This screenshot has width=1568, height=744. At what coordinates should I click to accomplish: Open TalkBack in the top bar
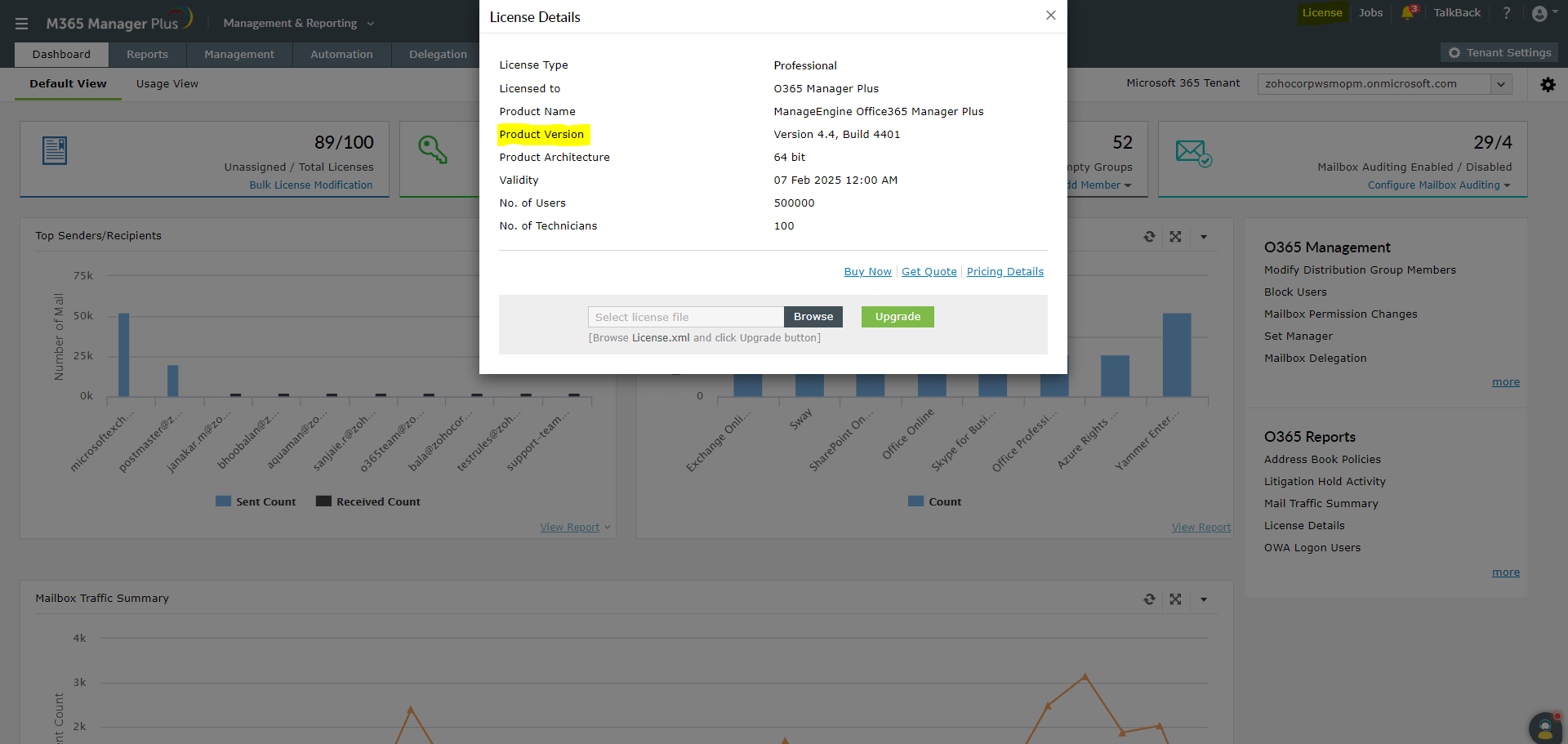[1457, 13]
